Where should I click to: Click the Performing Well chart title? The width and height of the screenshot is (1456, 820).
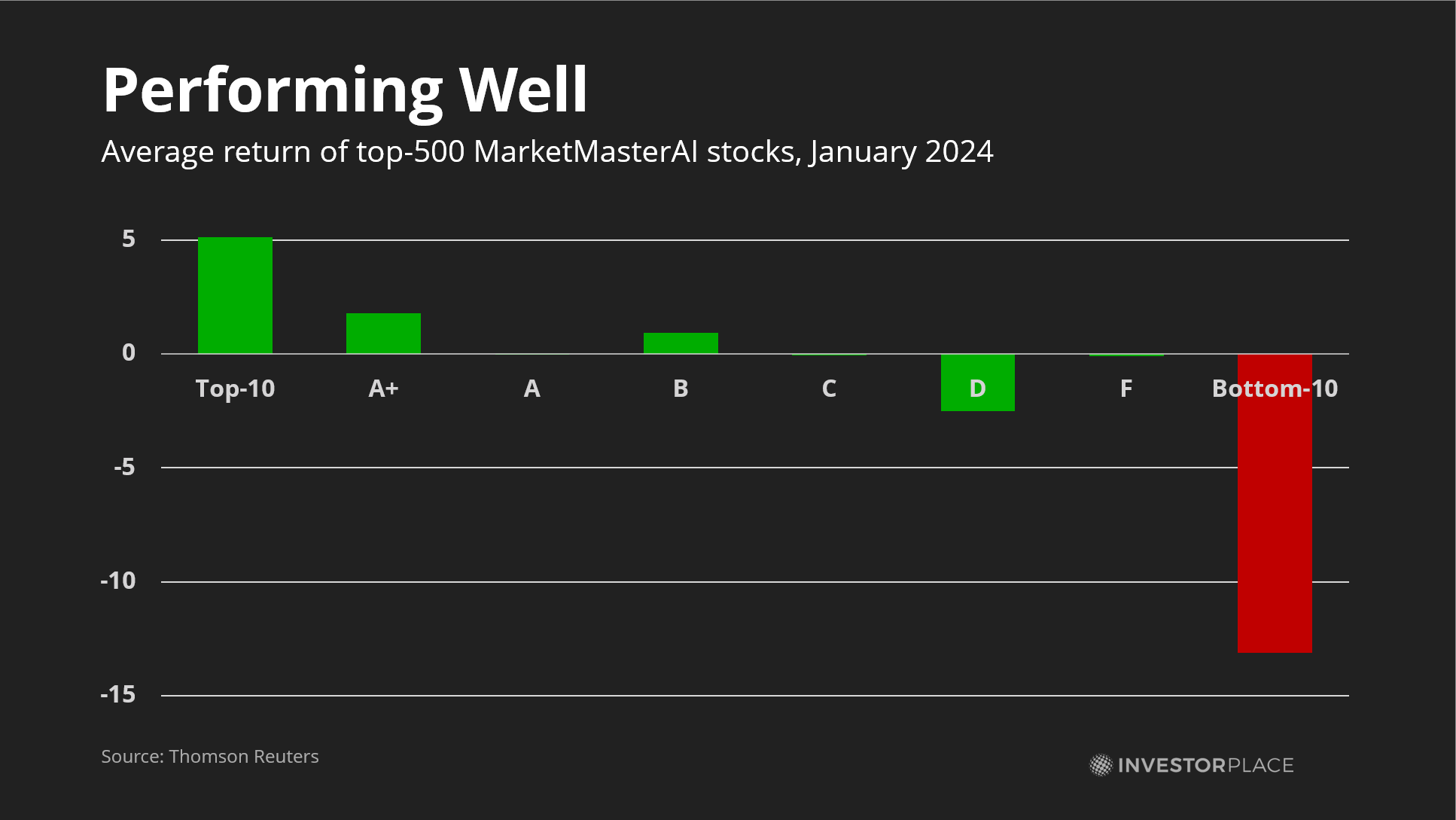(345, 90)
